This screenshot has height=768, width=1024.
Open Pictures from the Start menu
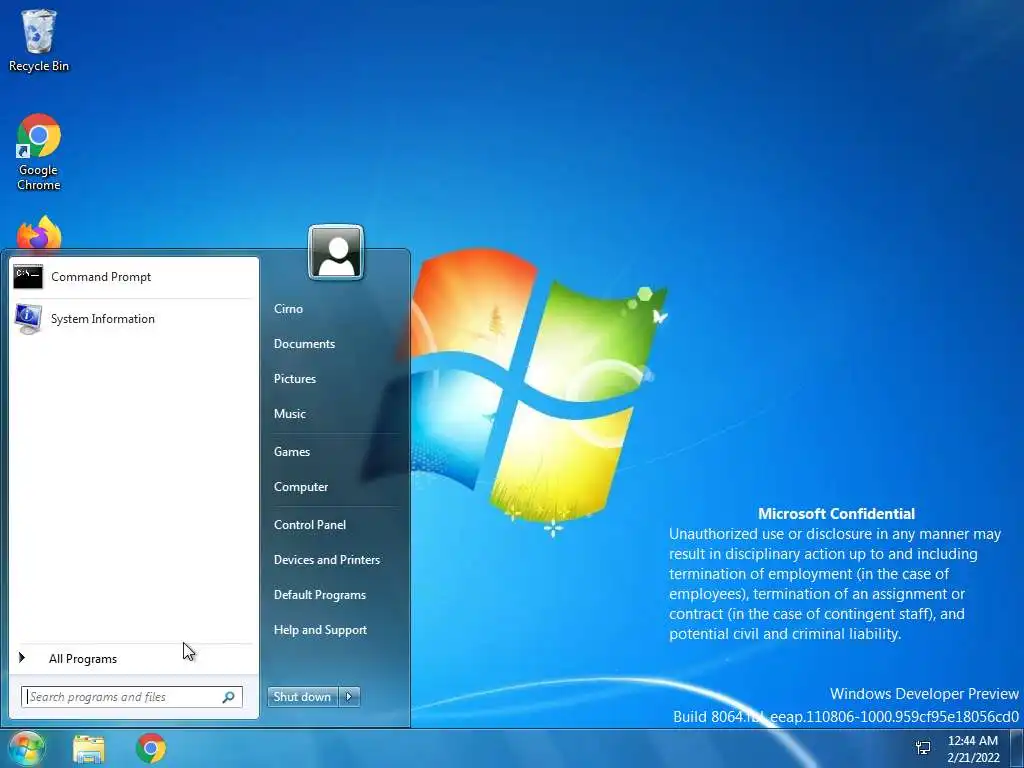click(x=295, y=379)
